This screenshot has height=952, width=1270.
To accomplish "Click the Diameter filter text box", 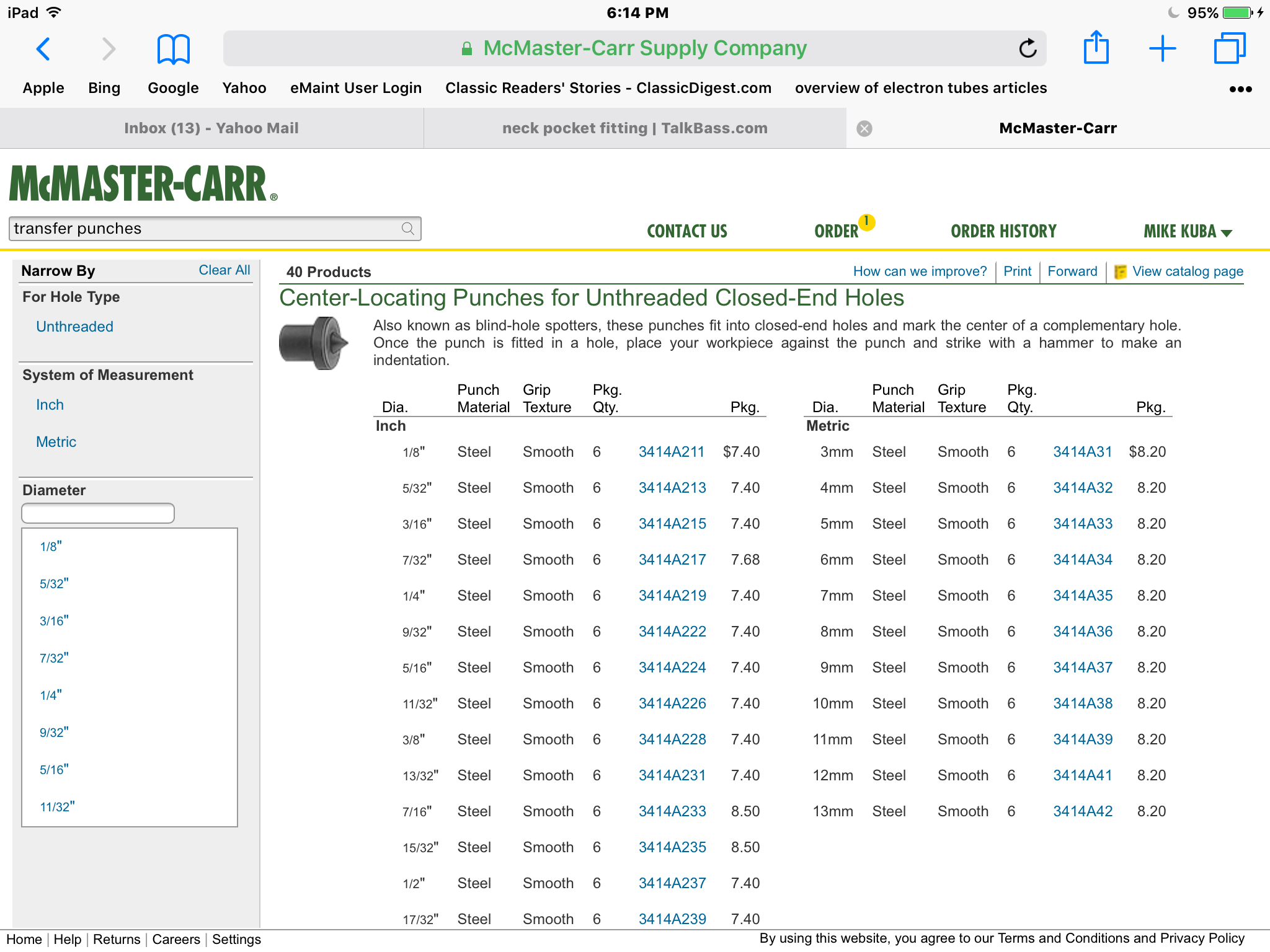I will (x=98, y=513).
